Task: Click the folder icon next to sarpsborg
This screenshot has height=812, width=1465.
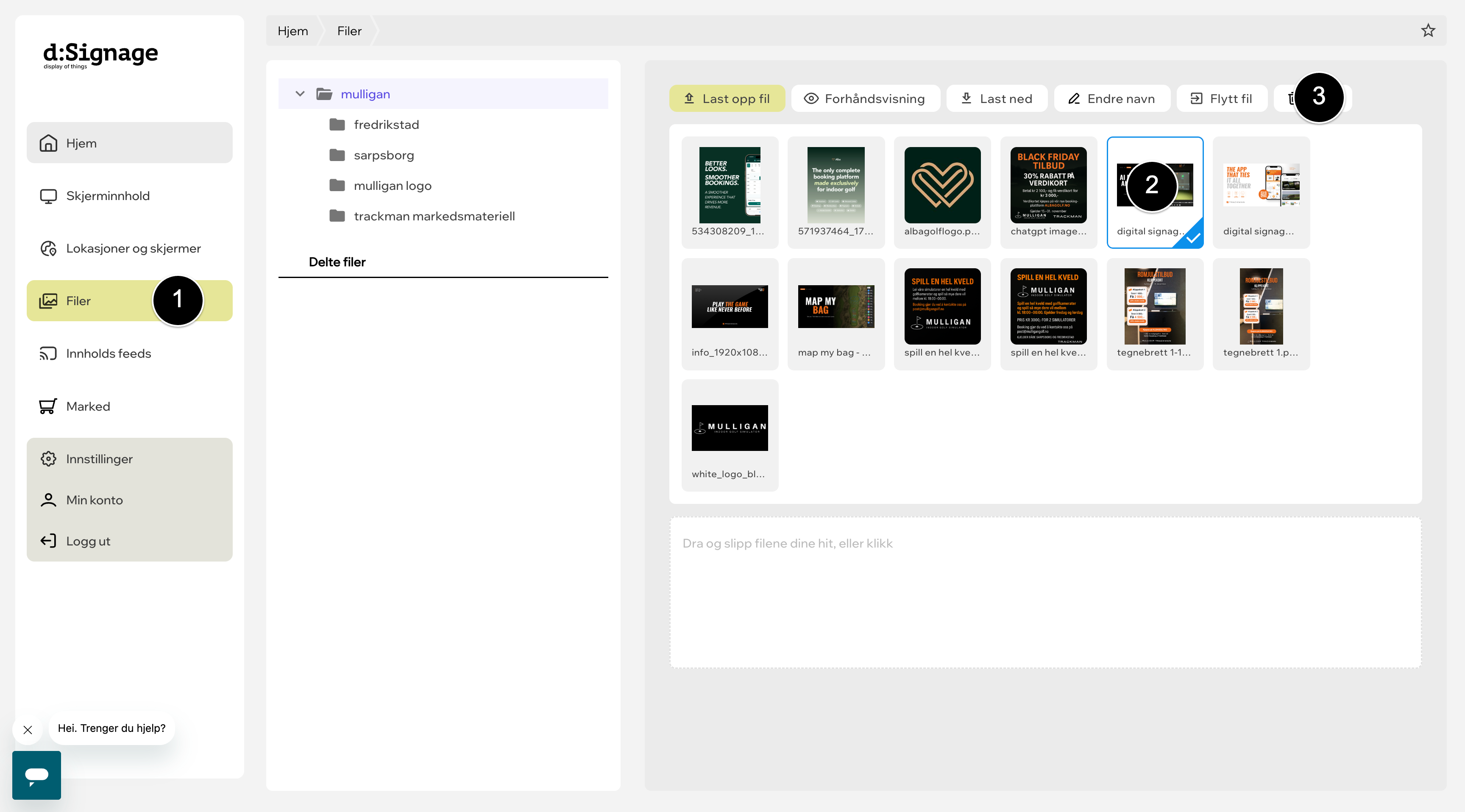Action: 337,155
